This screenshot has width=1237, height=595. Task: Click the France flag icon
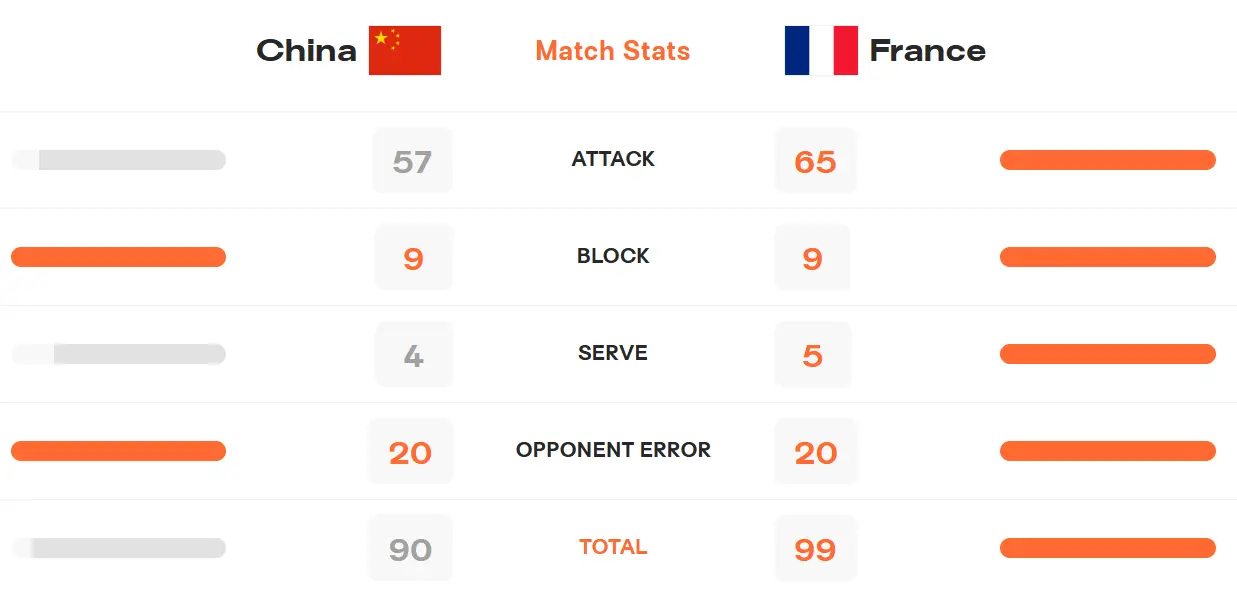(821, 51)
